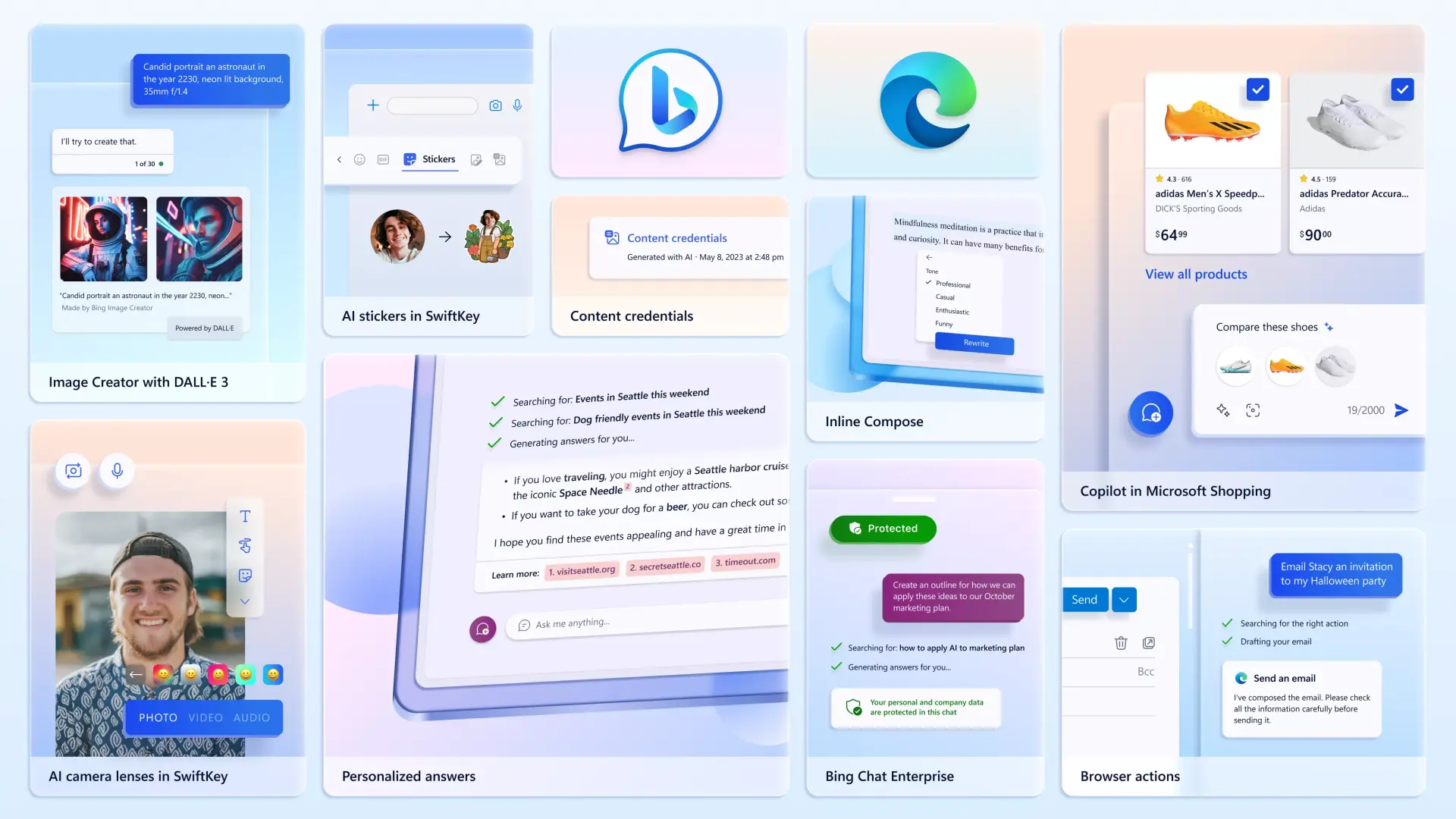Click the Copilot shopping assistant icon
The image size is (1456, 819).
tap(1150, 413)
